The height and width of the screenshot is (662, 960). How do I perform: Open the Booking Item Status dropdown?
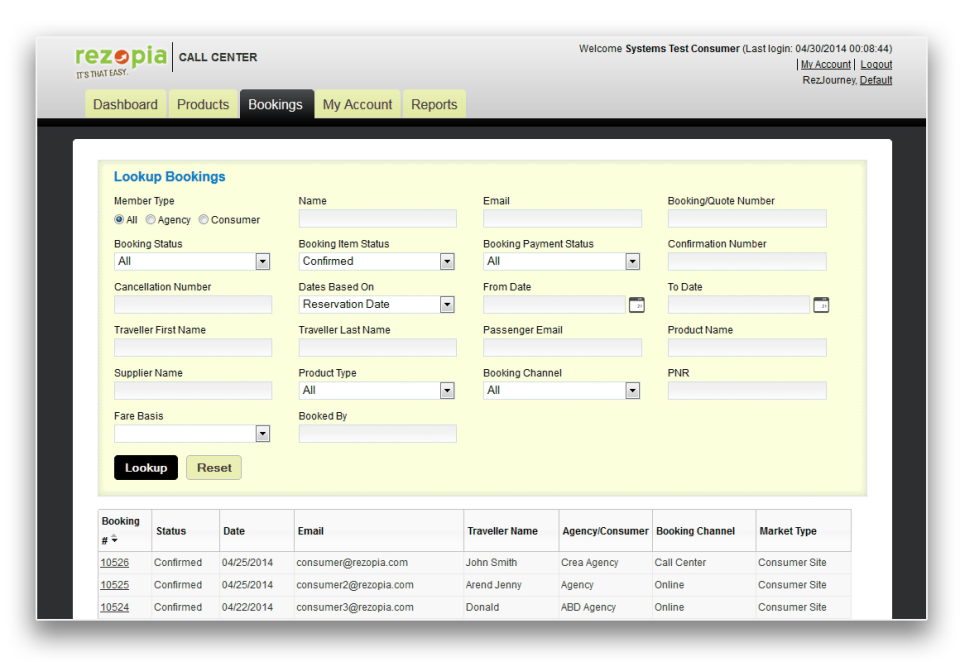[377, 261]
